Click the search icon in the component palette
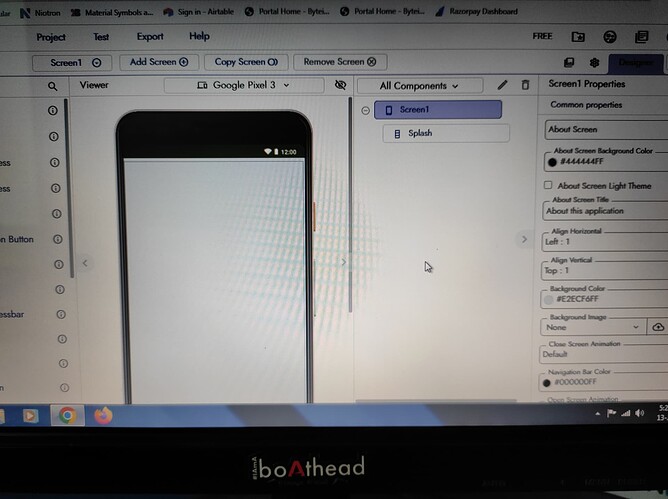668x499 pixels. coord(52,87)
